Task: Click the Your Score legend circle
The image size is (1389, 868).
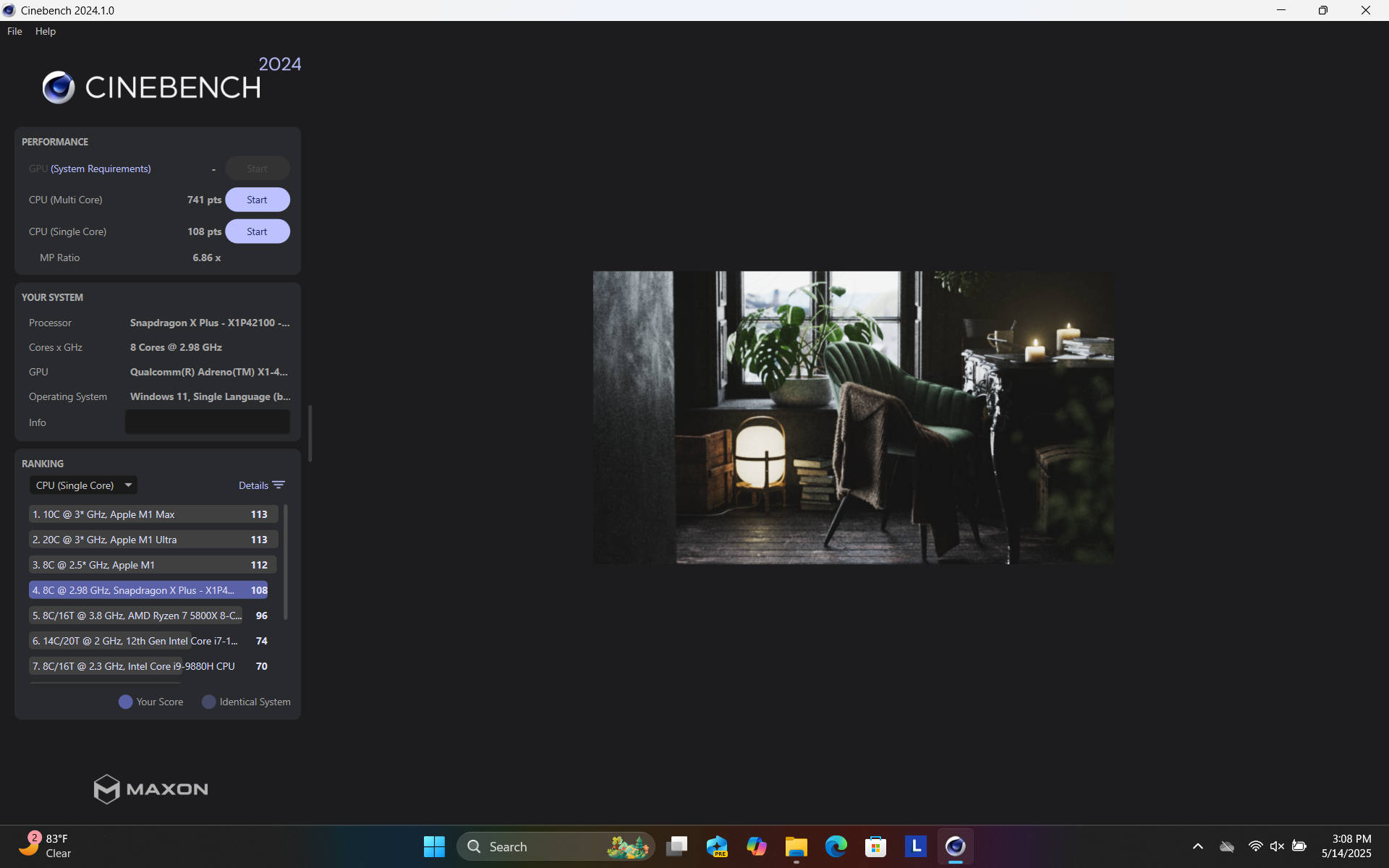Action: click(x=125, y=702)
